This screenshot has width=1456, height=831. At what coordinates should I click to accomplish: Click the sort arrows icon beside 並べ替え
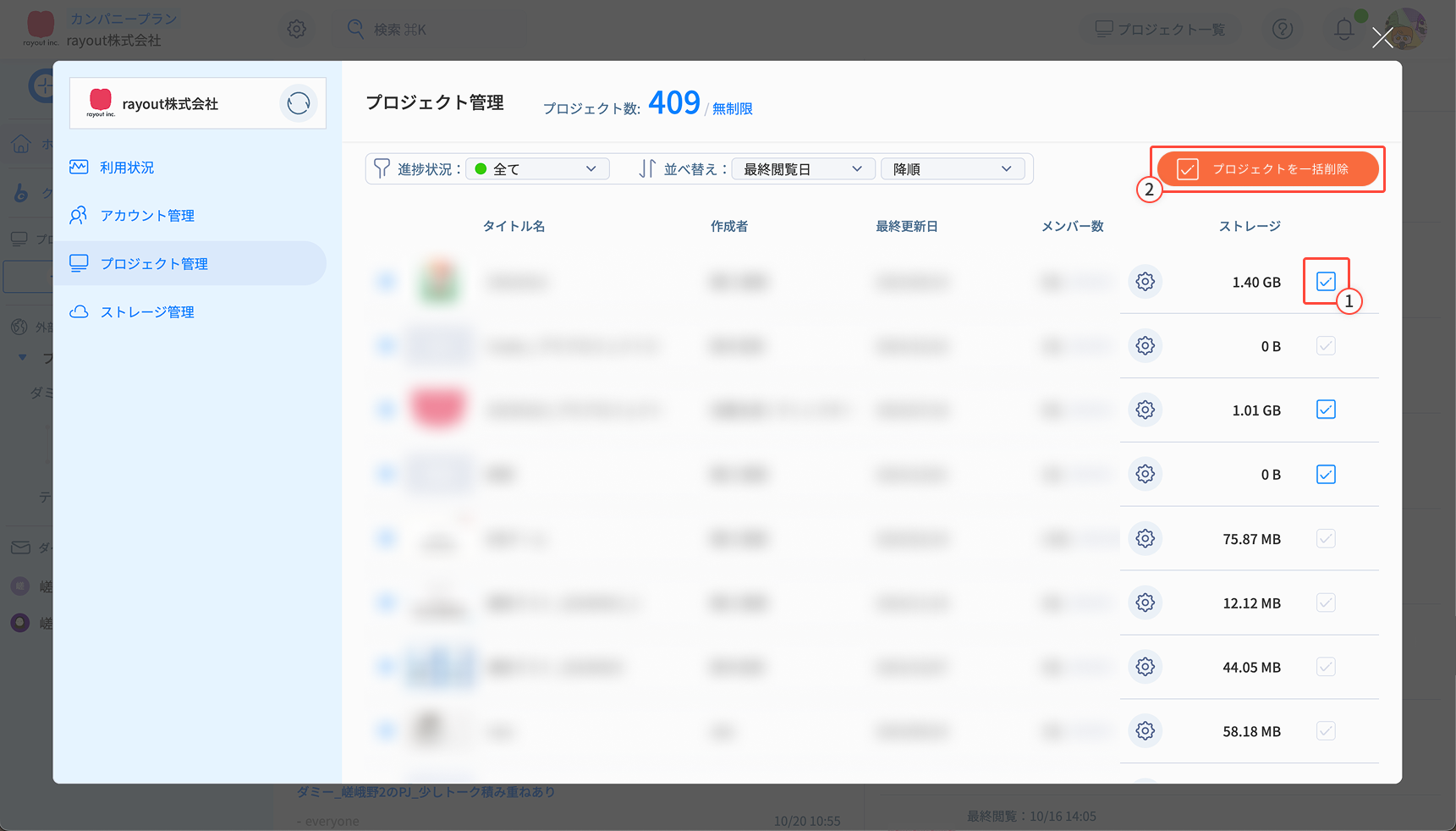[x=647, y=169]
